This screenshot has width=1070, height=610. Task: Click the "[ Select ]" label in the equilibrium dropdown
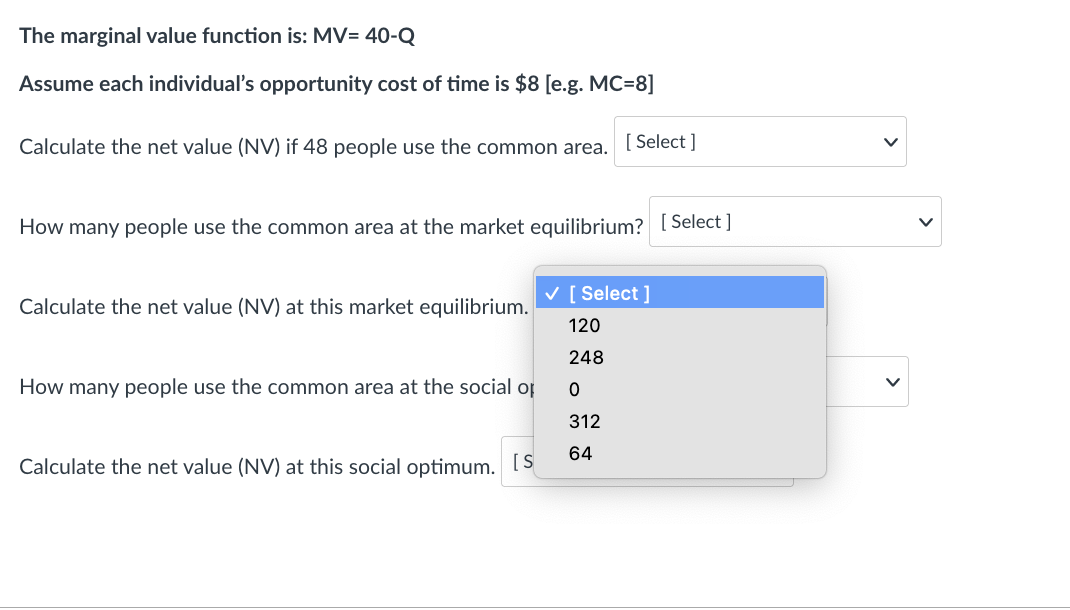(x=695, y=221)
